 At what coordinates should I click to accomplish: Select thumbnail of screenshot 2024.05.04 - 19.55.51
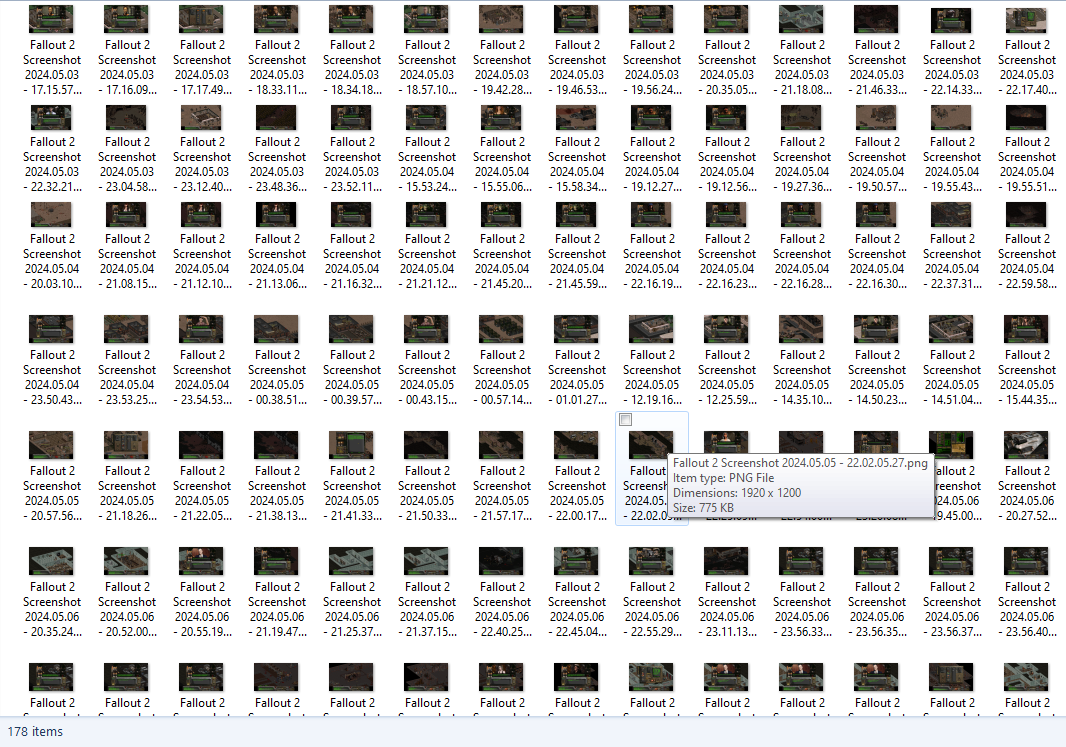(1027, 116)
